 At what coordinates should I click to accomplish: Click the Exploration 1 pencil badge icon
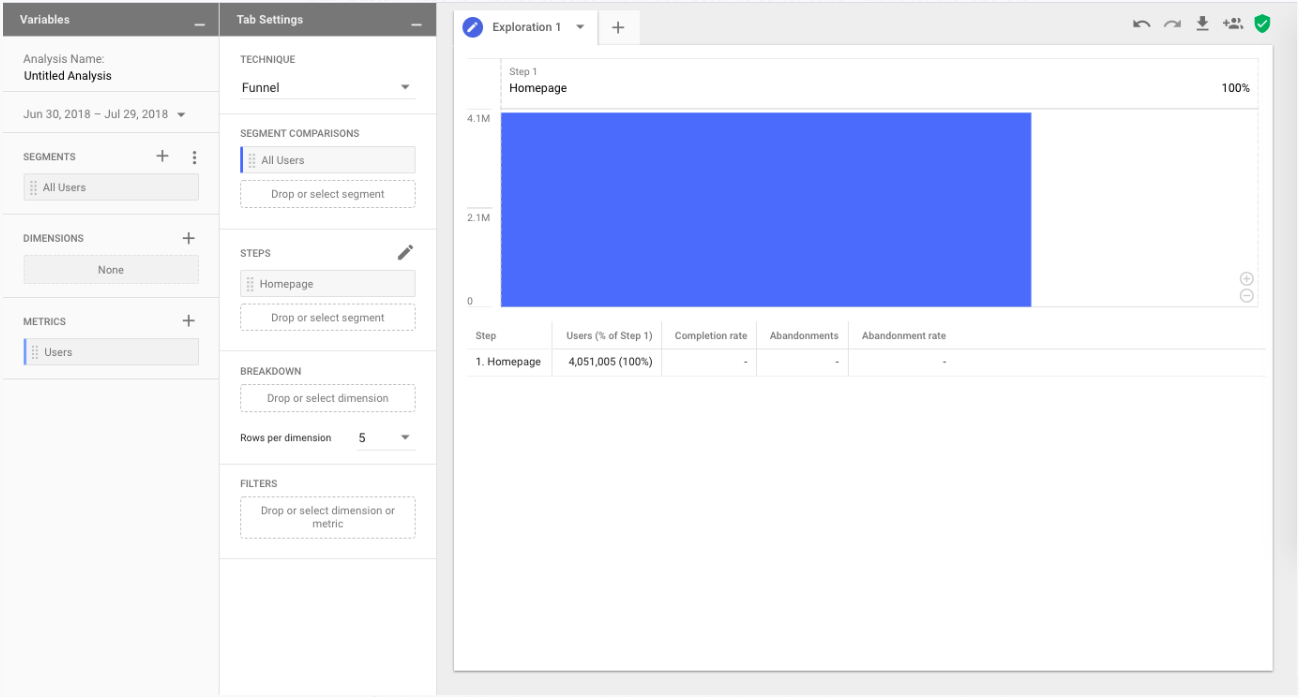point(473,28)
